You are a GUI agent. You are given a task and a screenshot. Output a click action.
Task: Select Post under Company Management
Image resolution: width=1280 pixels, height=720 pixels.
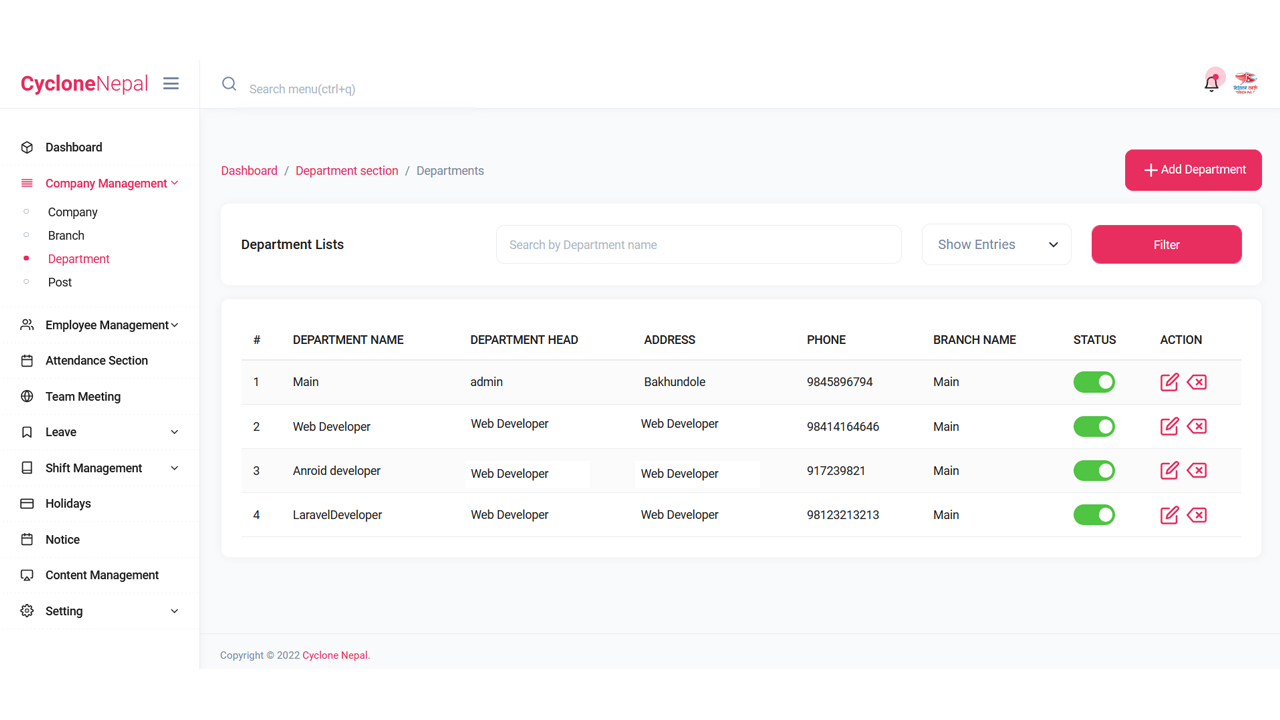pos(60,282)
